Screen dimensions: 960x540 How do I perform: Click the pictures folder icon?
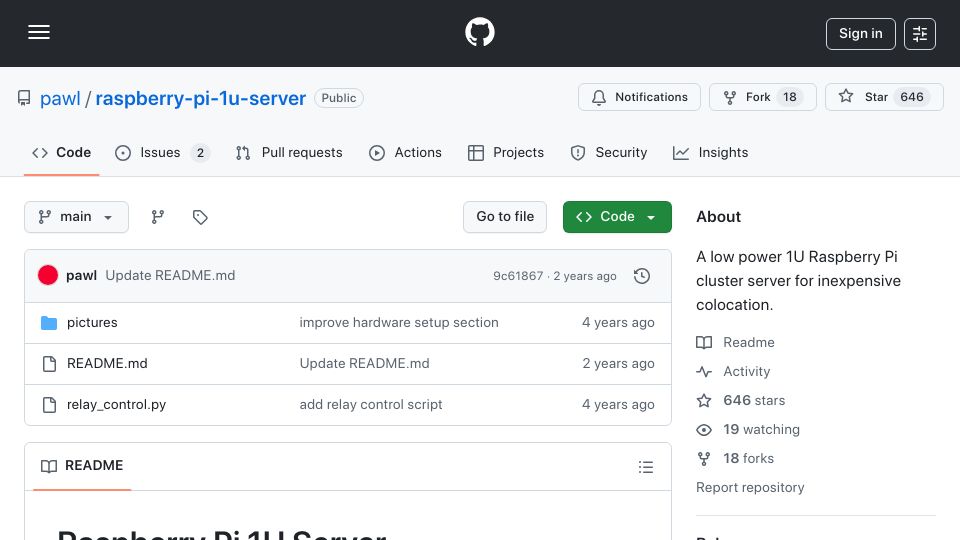pyautogui.click(x=49, y=323)
